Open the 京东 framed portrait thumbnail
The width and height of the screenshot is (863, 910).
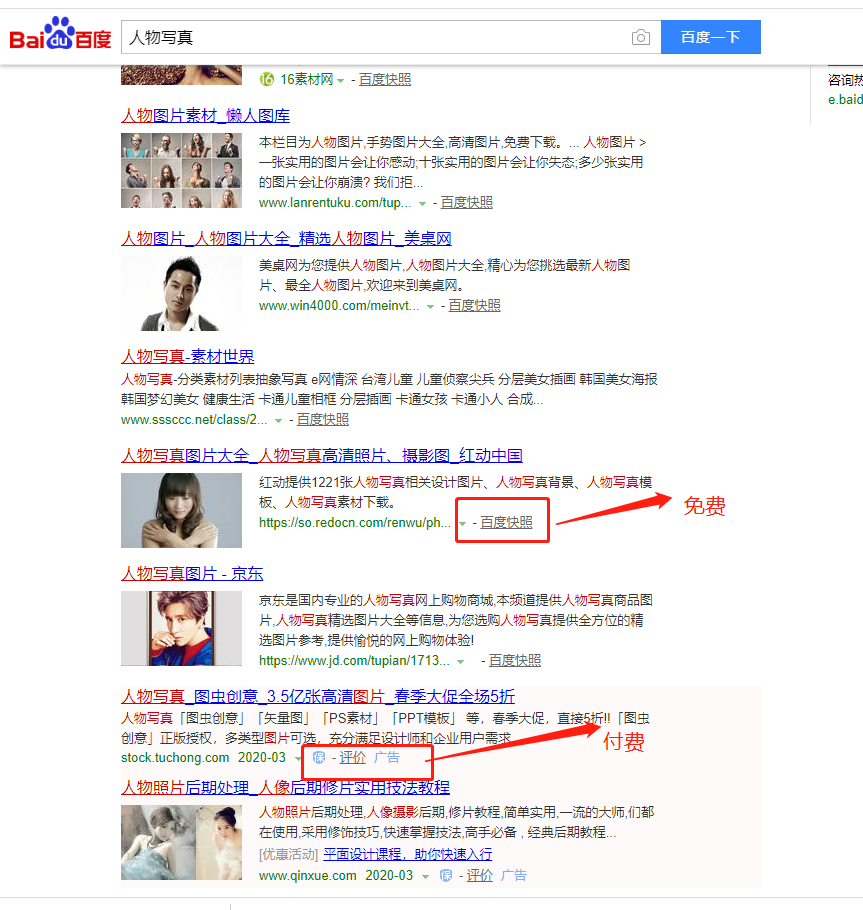tap(181, 628)
